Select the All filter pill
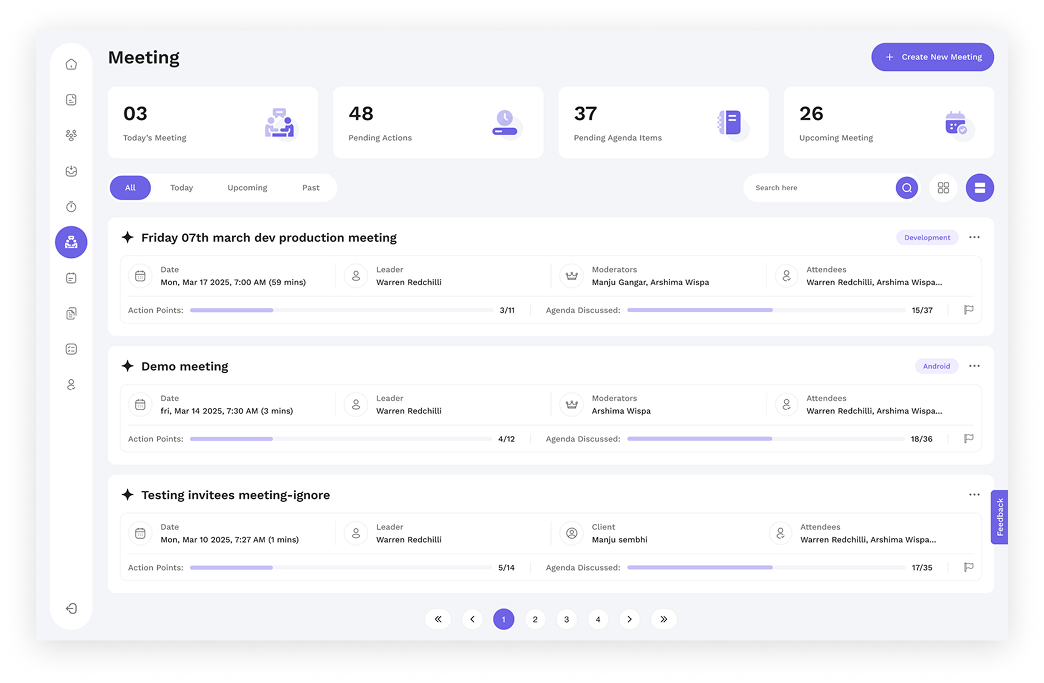 [x=130, y=188]
